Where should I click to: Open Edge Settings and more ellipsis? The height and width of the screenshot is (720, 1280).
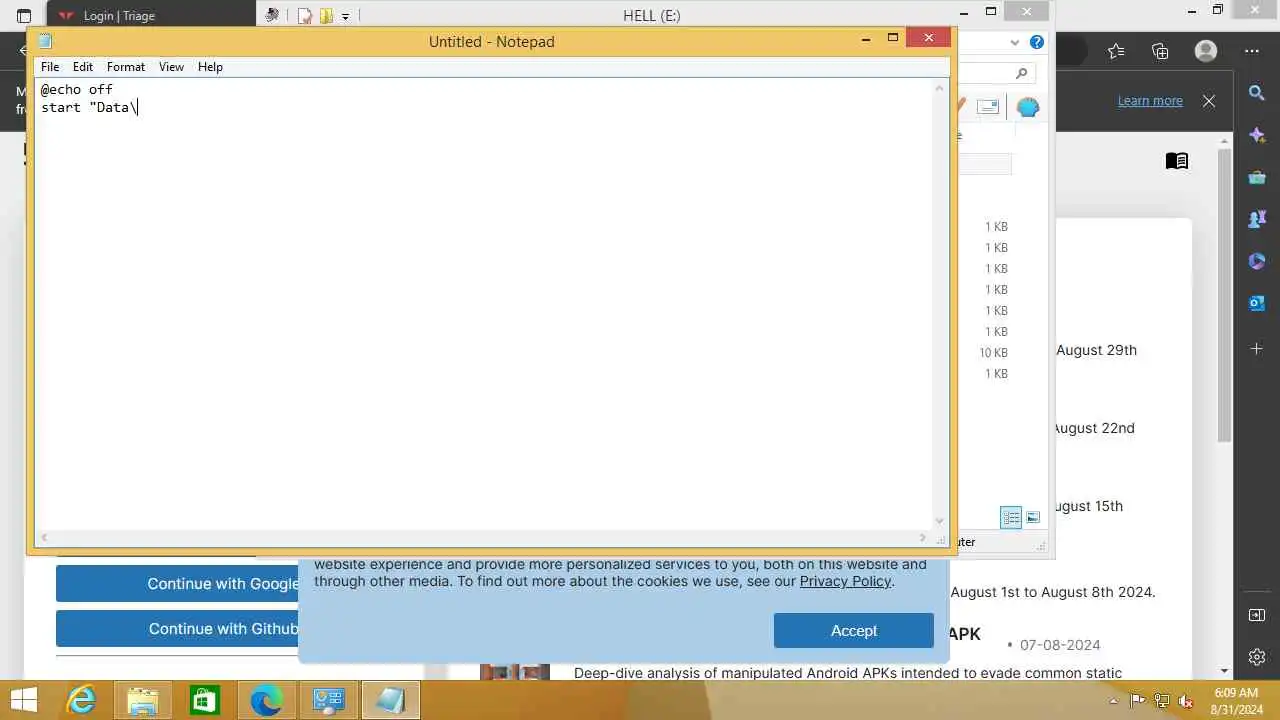tap(1252, 51)
